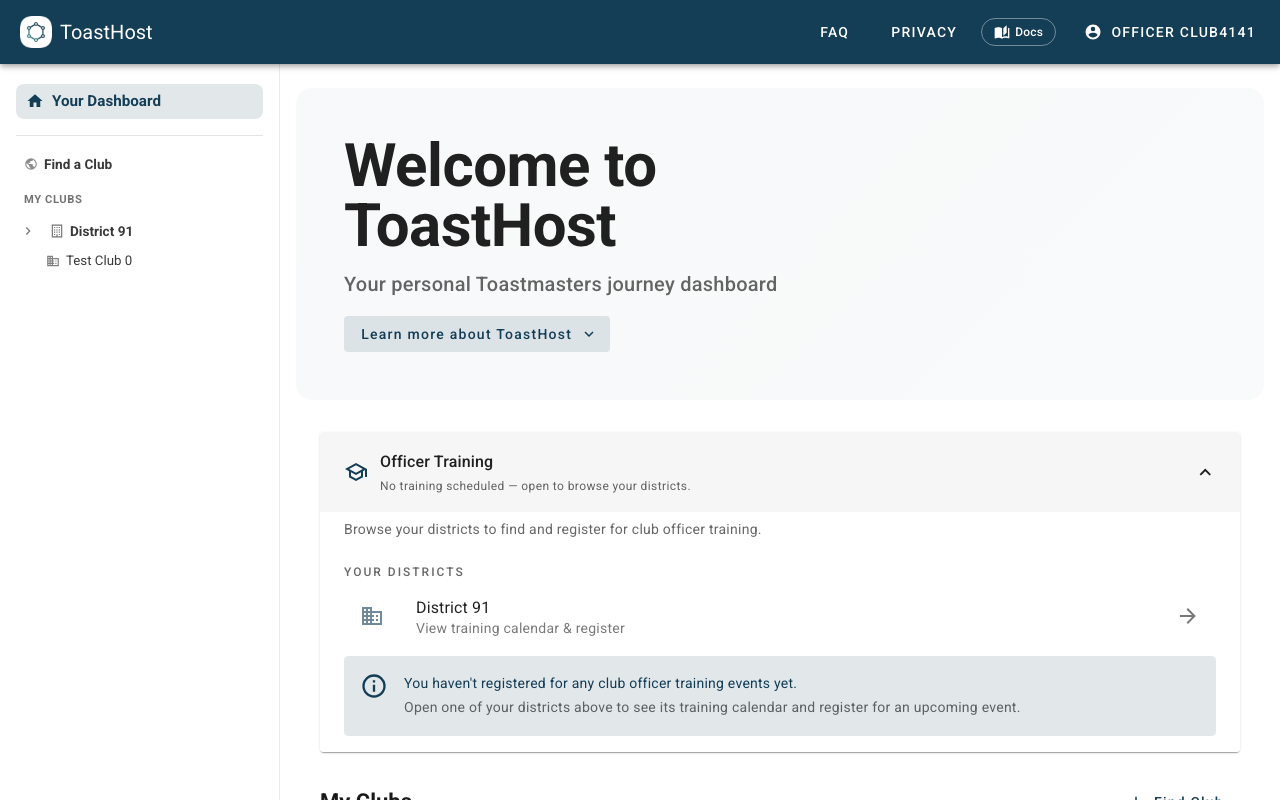Click the info icon in the registration notice
Image resolution: width=1280 pixels, height=800 pixels.
point(374,686)
